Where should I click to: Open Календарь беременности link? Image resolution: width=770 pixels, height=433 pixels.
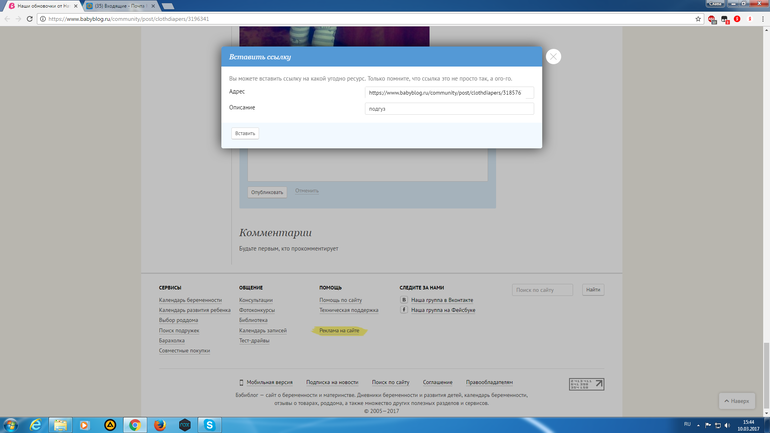[x=190, y=300]
